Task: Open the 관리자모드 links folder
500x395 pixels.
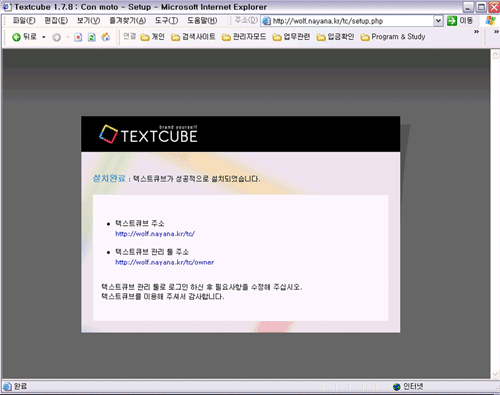Action: [244, 37]
